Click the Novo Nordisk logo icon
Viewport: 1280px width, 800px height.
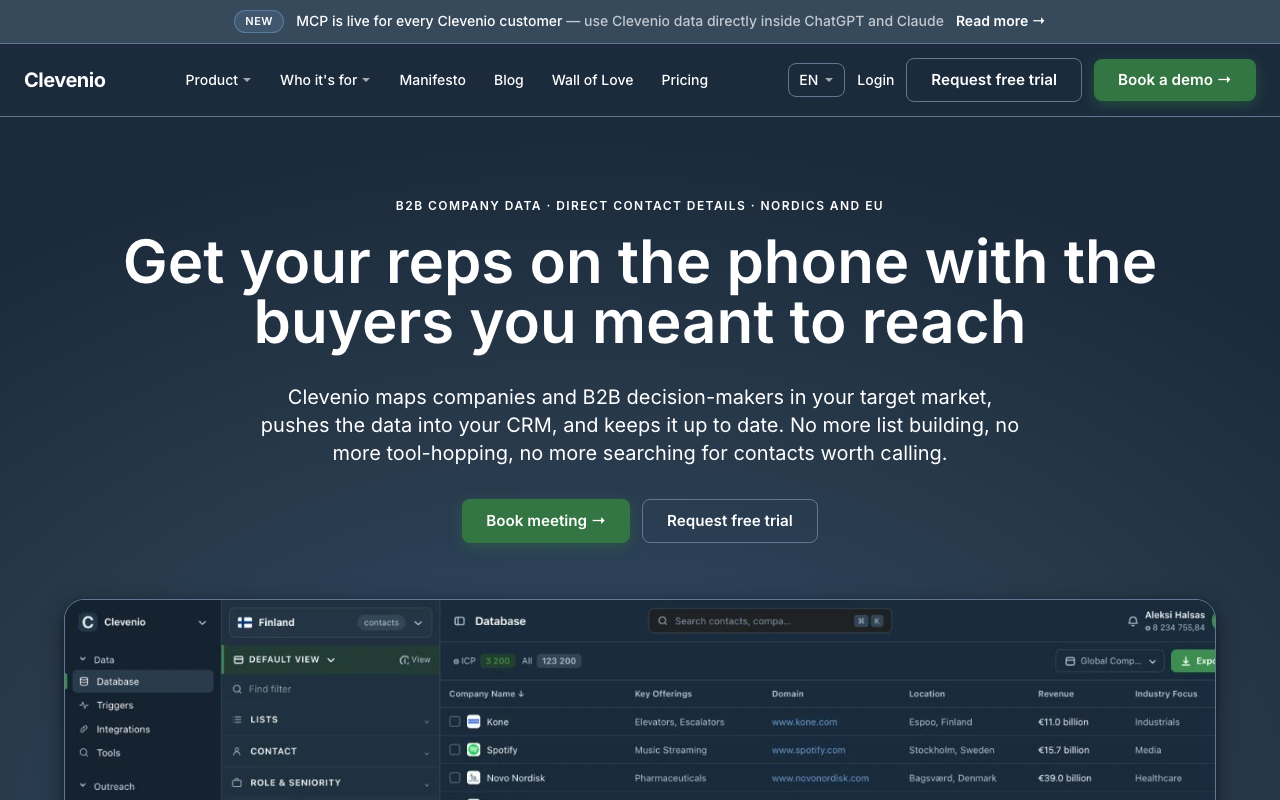click(474, 778)
